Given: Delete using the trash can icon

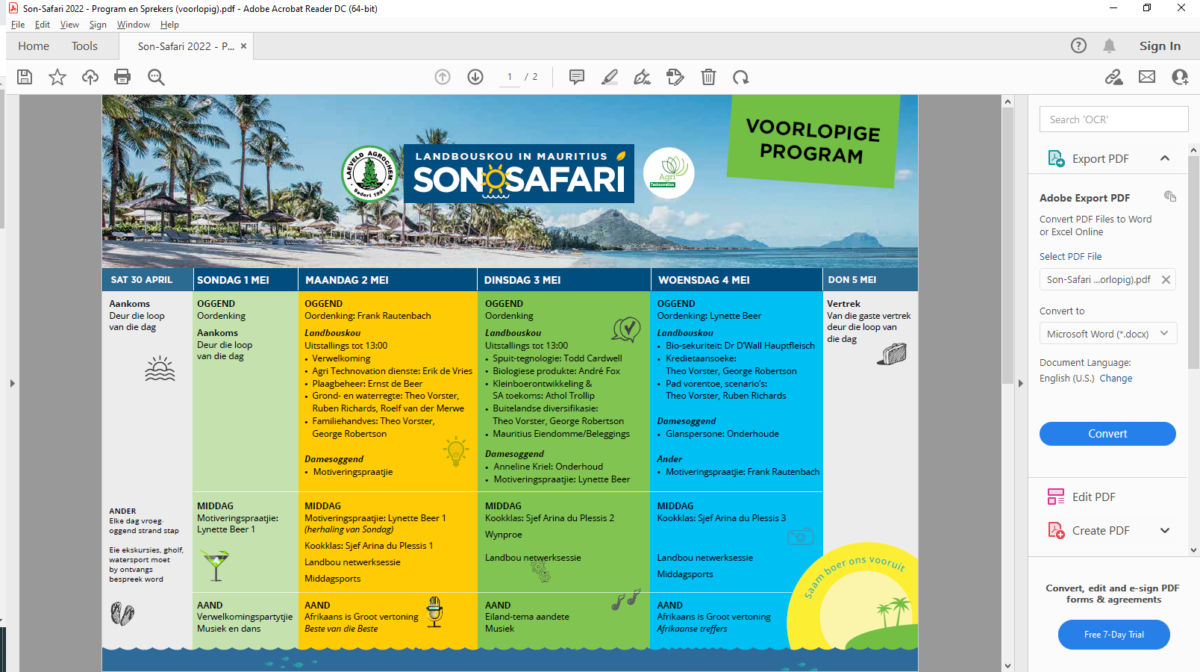Looking at the screenshot, I should 708,77.
